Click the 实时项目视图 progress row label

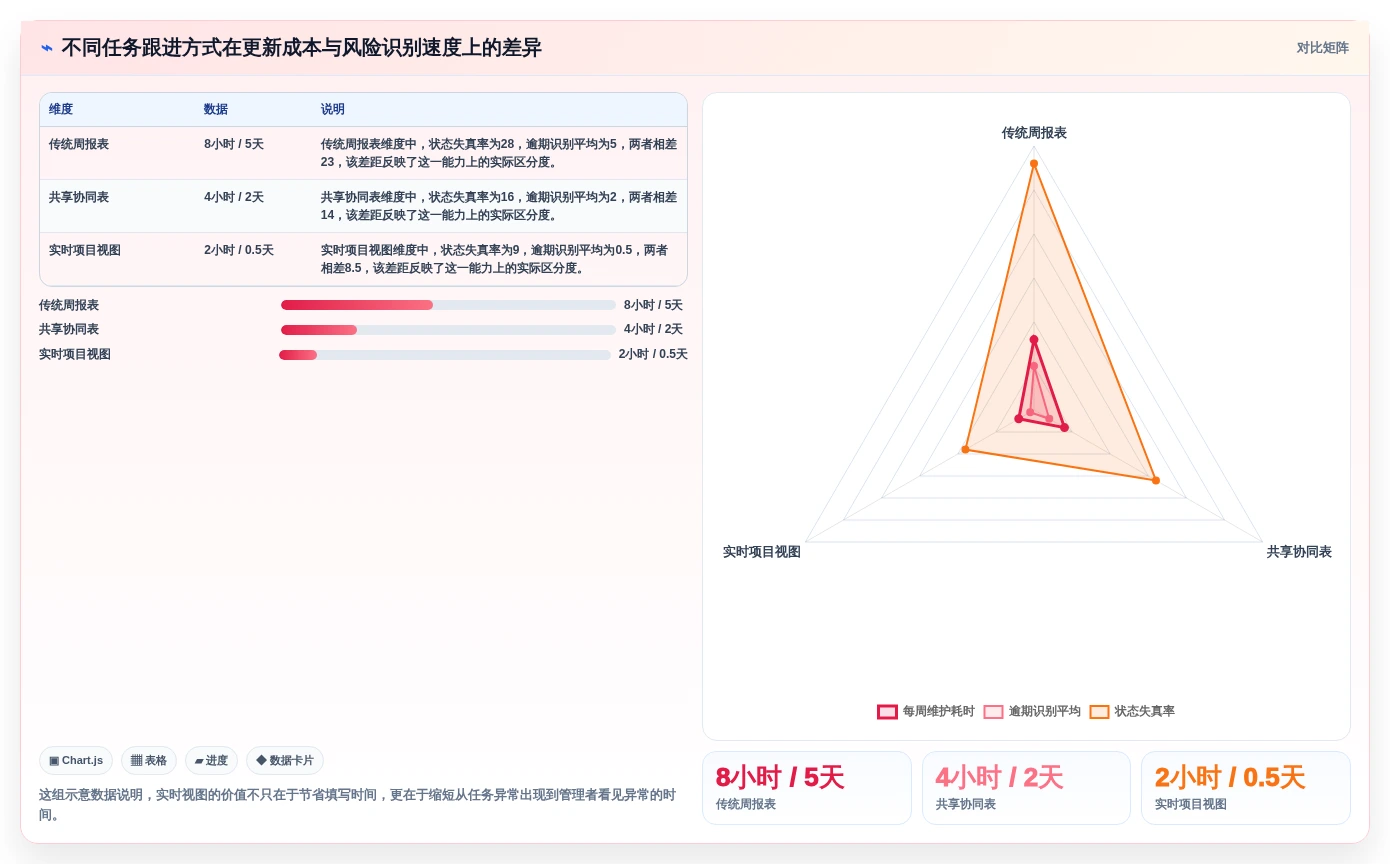pyautogui.click(x=75, y=354)
